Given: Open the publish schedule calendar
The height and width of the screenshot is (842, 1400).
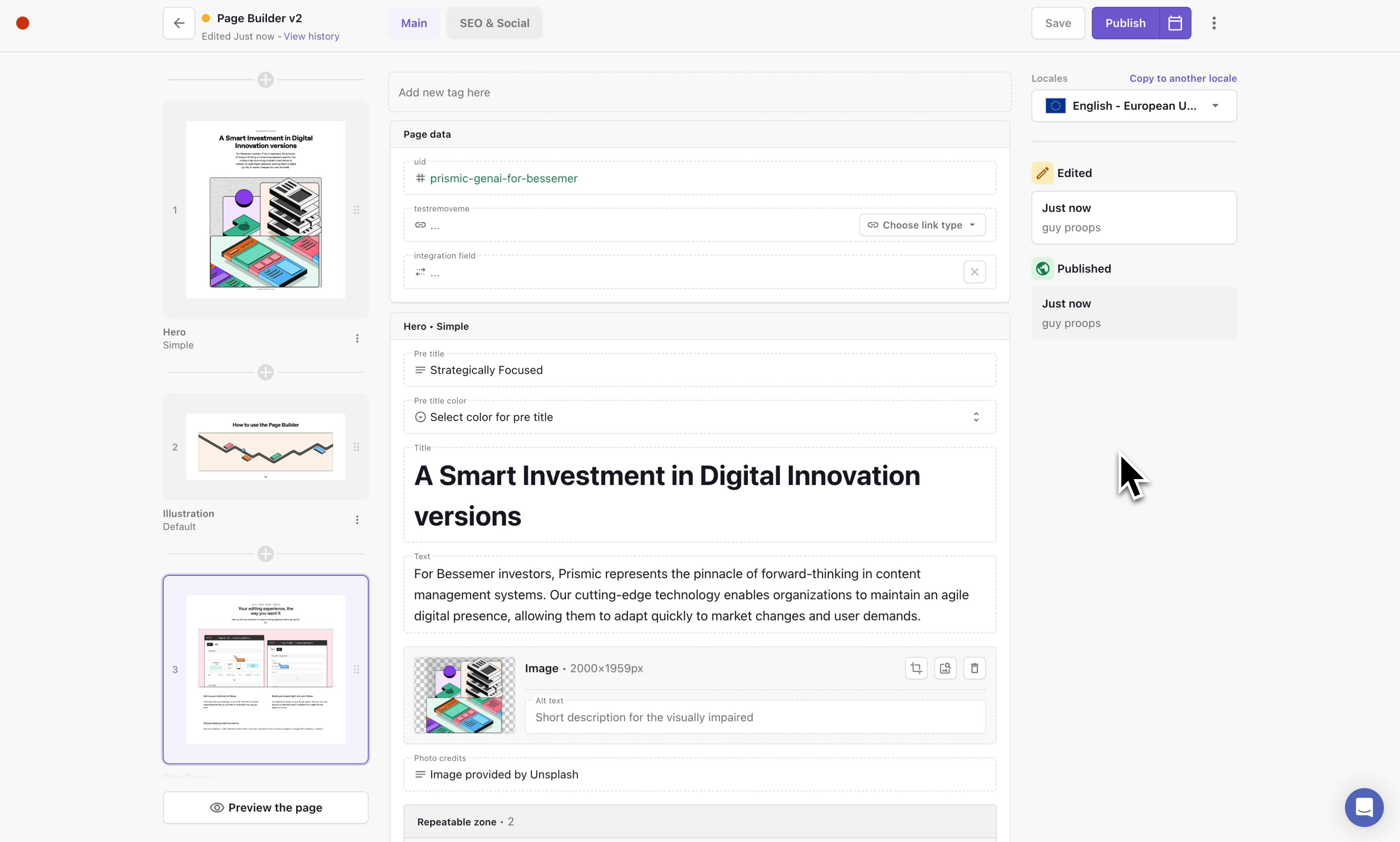Looking at the screenshot, I should (1175, 23).
